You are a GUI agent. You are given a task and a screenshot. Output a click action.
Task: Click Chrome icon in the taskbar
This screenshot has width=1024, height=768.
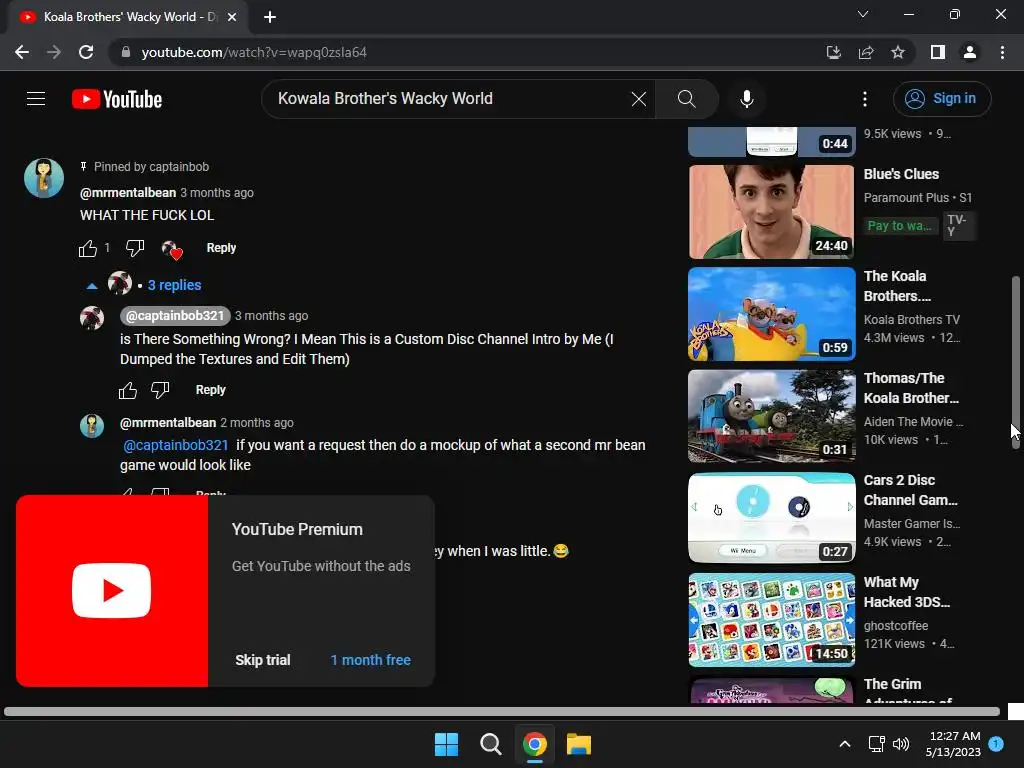(x=535, y=744)
